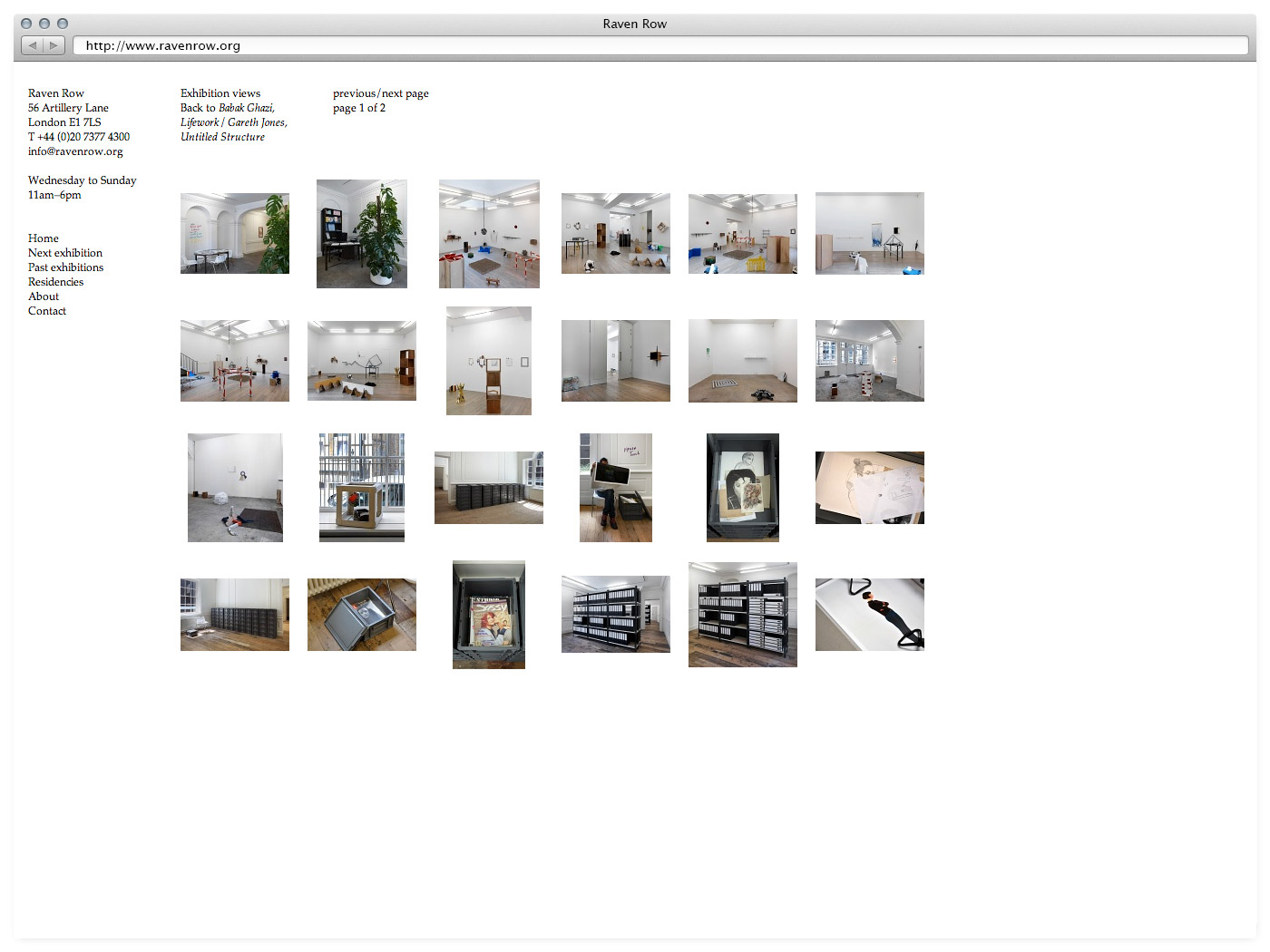Navigate to Residencies
The image size is (1270, 952).
click(55, 282)
